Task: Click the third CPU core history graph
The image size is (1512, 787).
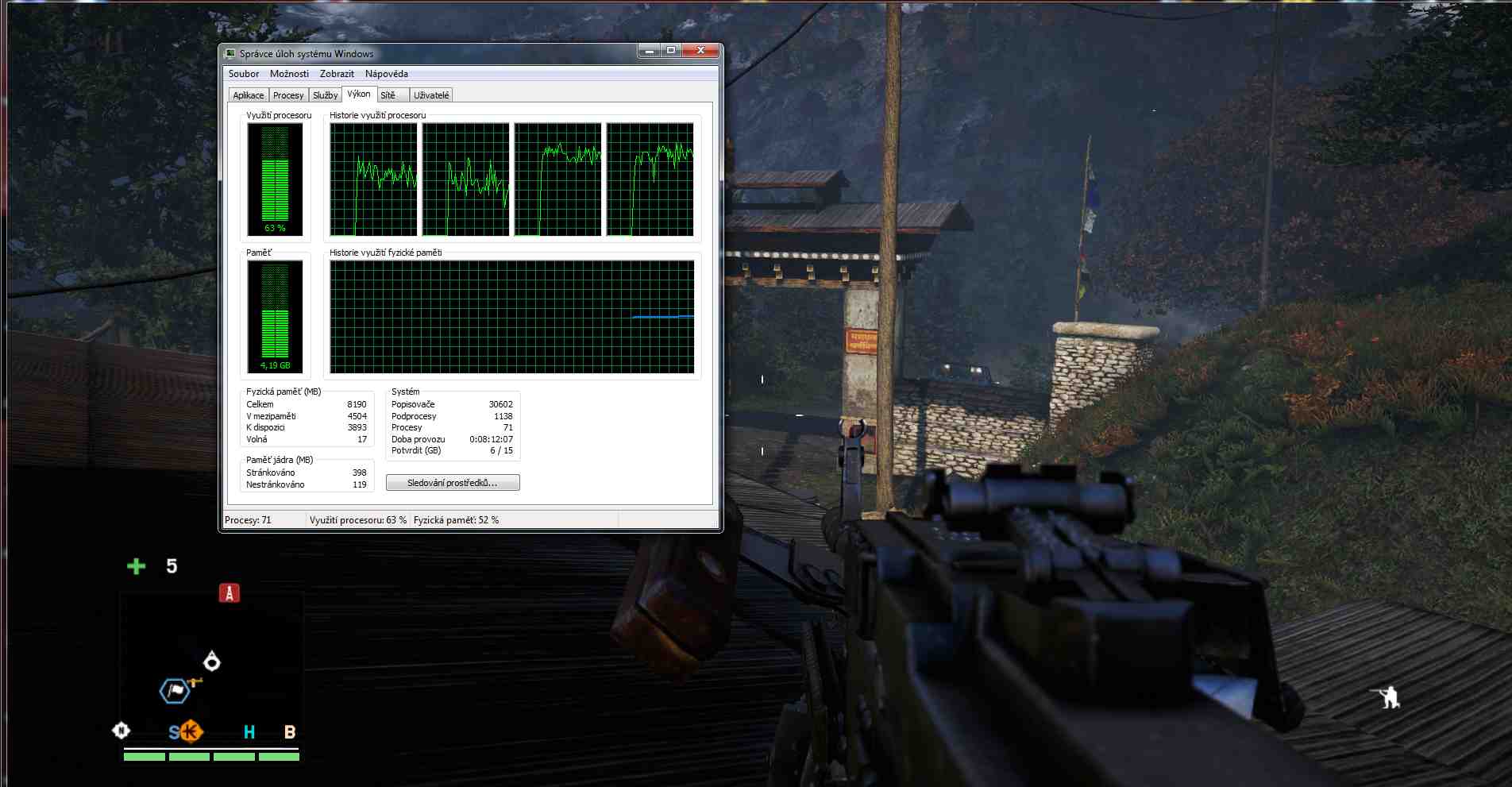Action: tap(557, 179)
